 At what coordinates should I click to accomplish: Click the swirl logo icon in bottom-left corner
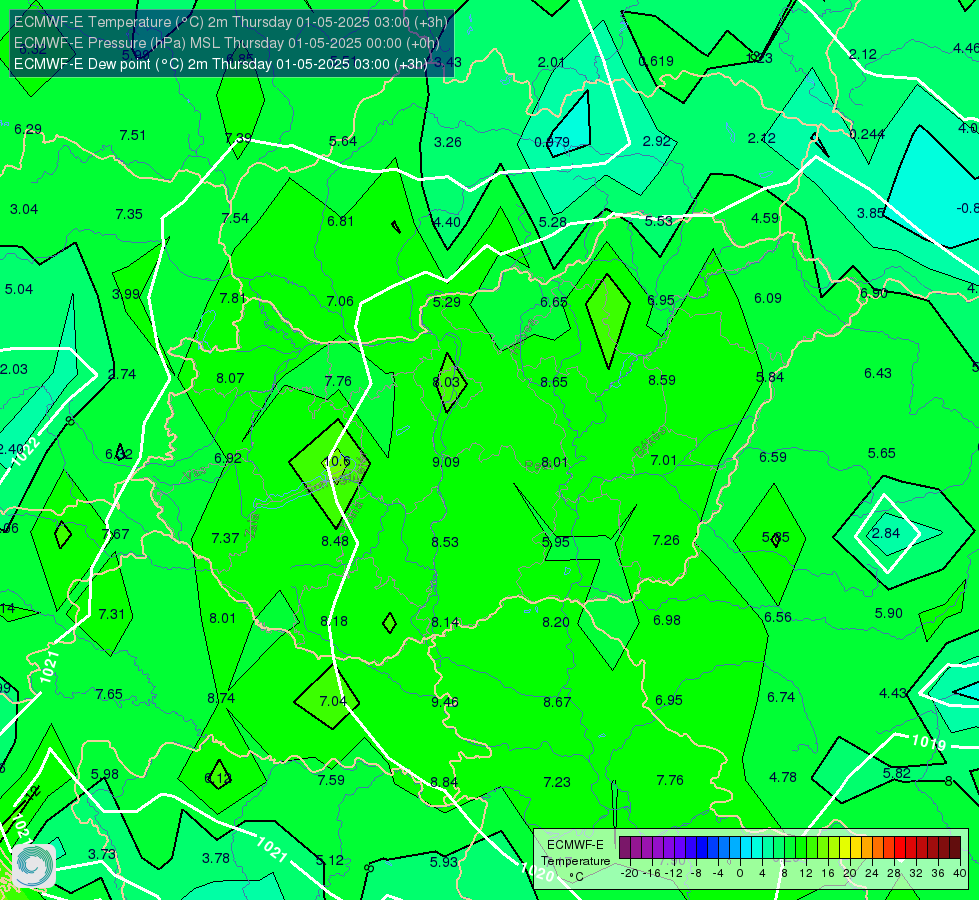(34, 865)
